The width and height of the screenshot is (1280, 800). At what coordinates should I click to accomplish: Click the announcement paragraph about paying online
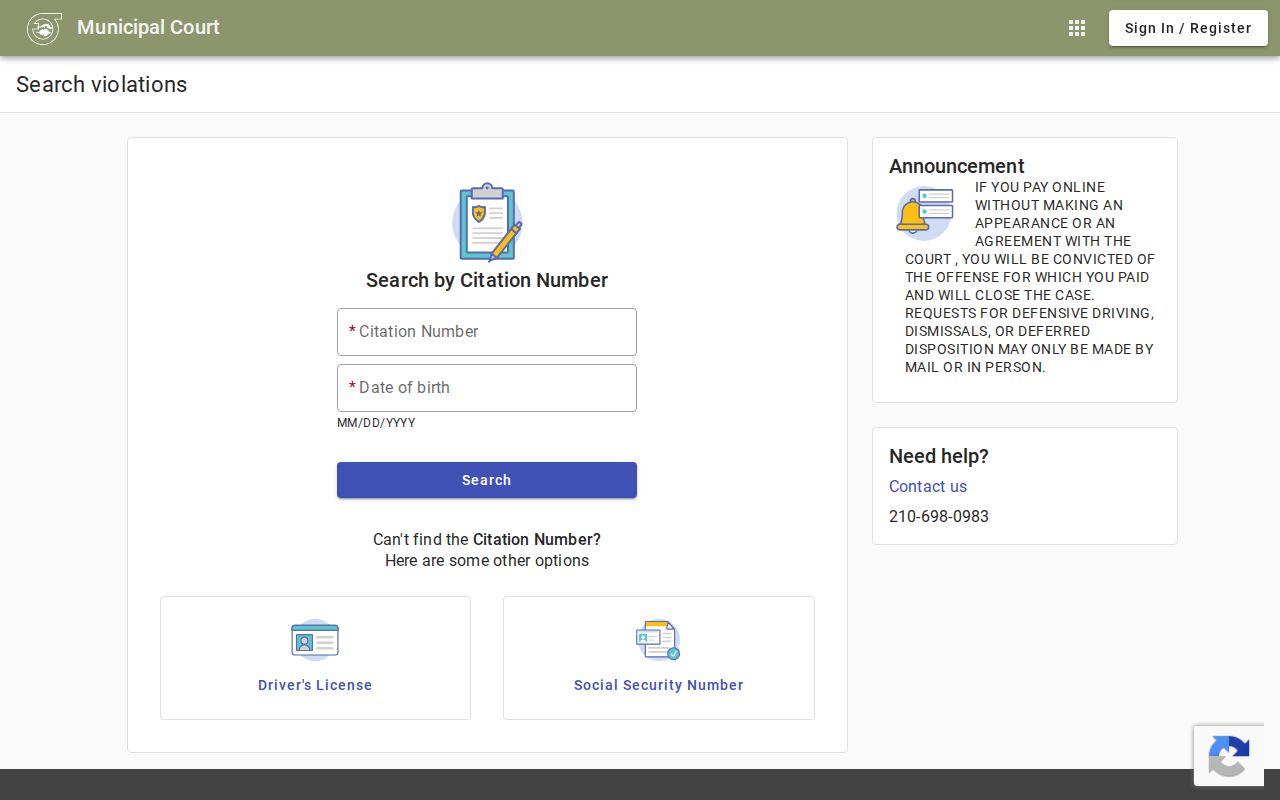pyautogui.click(x=1030, y=277)
